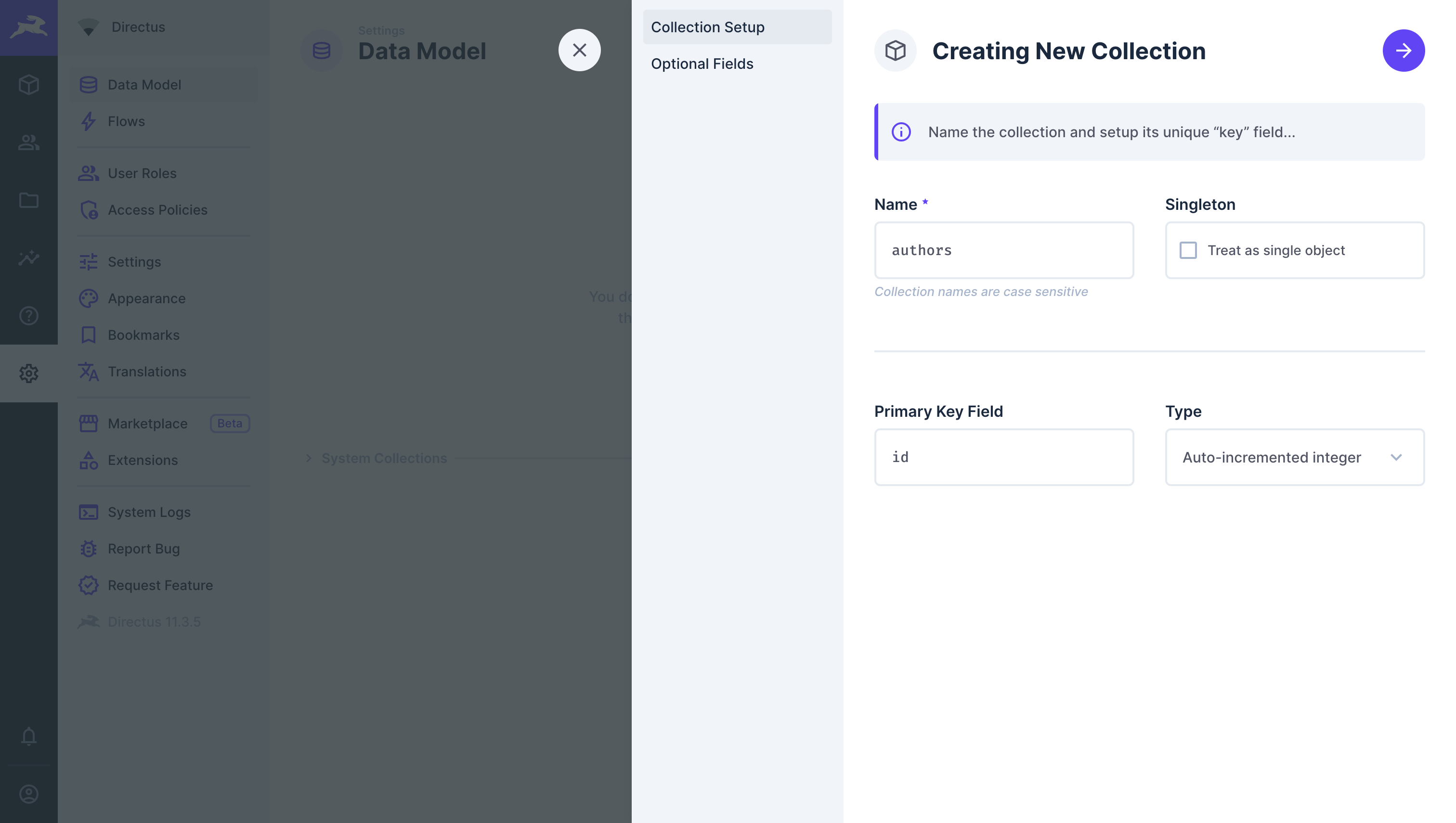Open the Insights chart icon
Image resolution: width=1456 pixels, height=823 pixels.
coord(28,258)
